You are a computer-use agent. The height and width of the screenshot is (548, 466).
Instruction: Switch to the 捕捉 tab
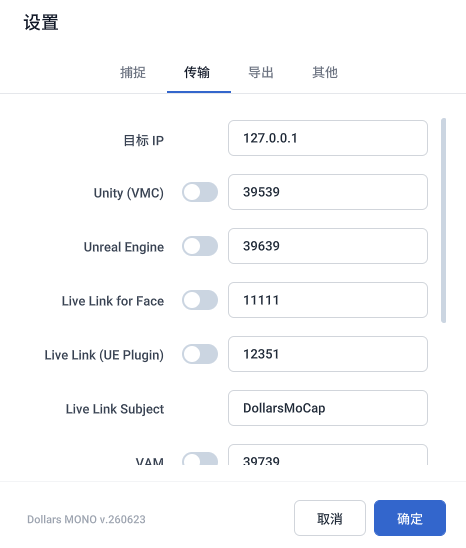133,72
